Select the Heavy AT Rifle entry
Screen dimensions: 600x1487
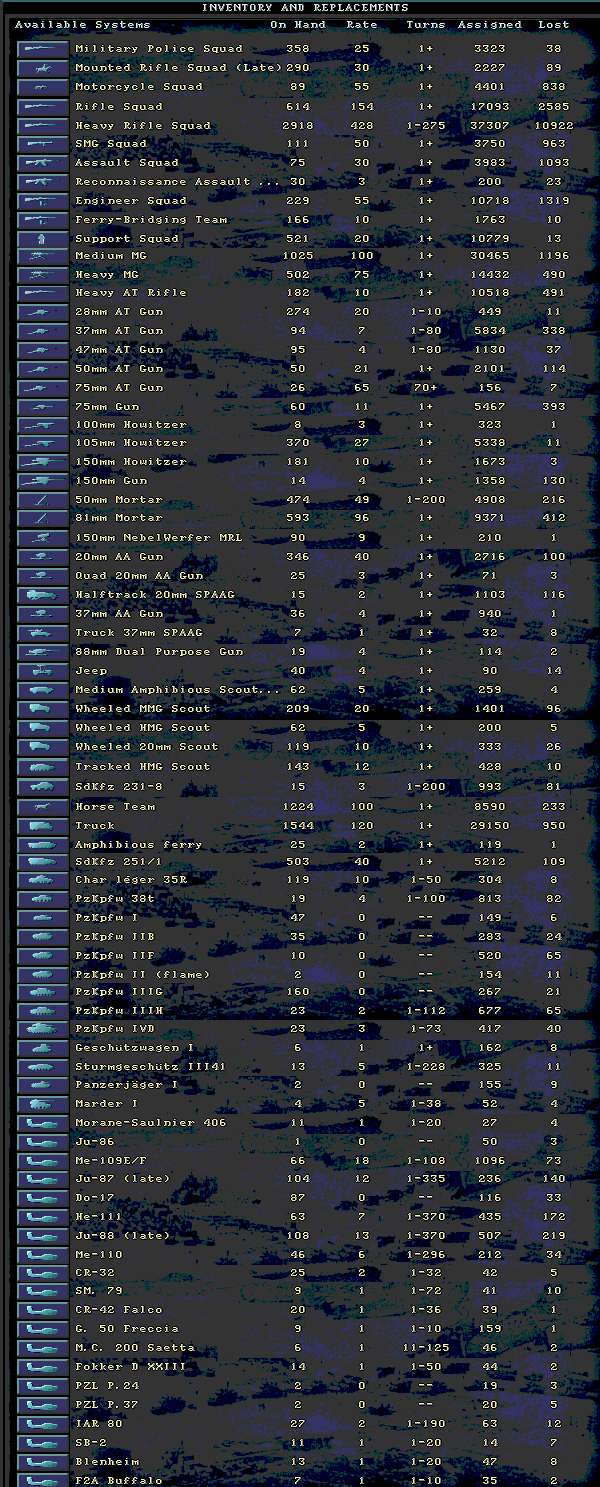pos(131,293)
